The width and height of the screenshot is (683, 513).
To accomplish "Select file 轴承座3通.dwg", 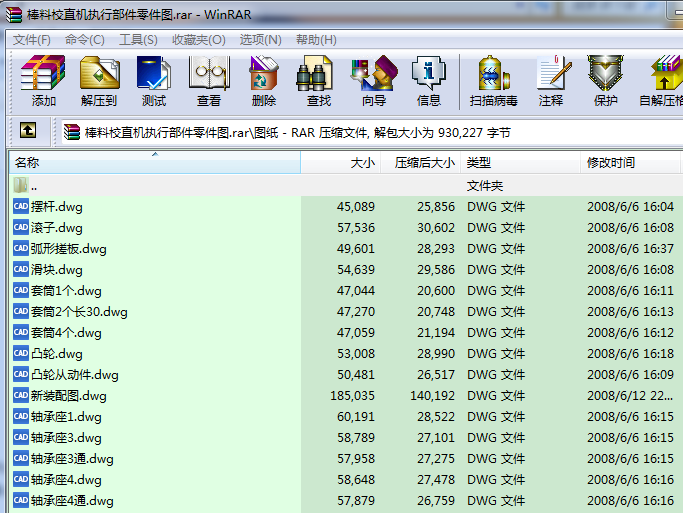I will (x=72, y=459).
